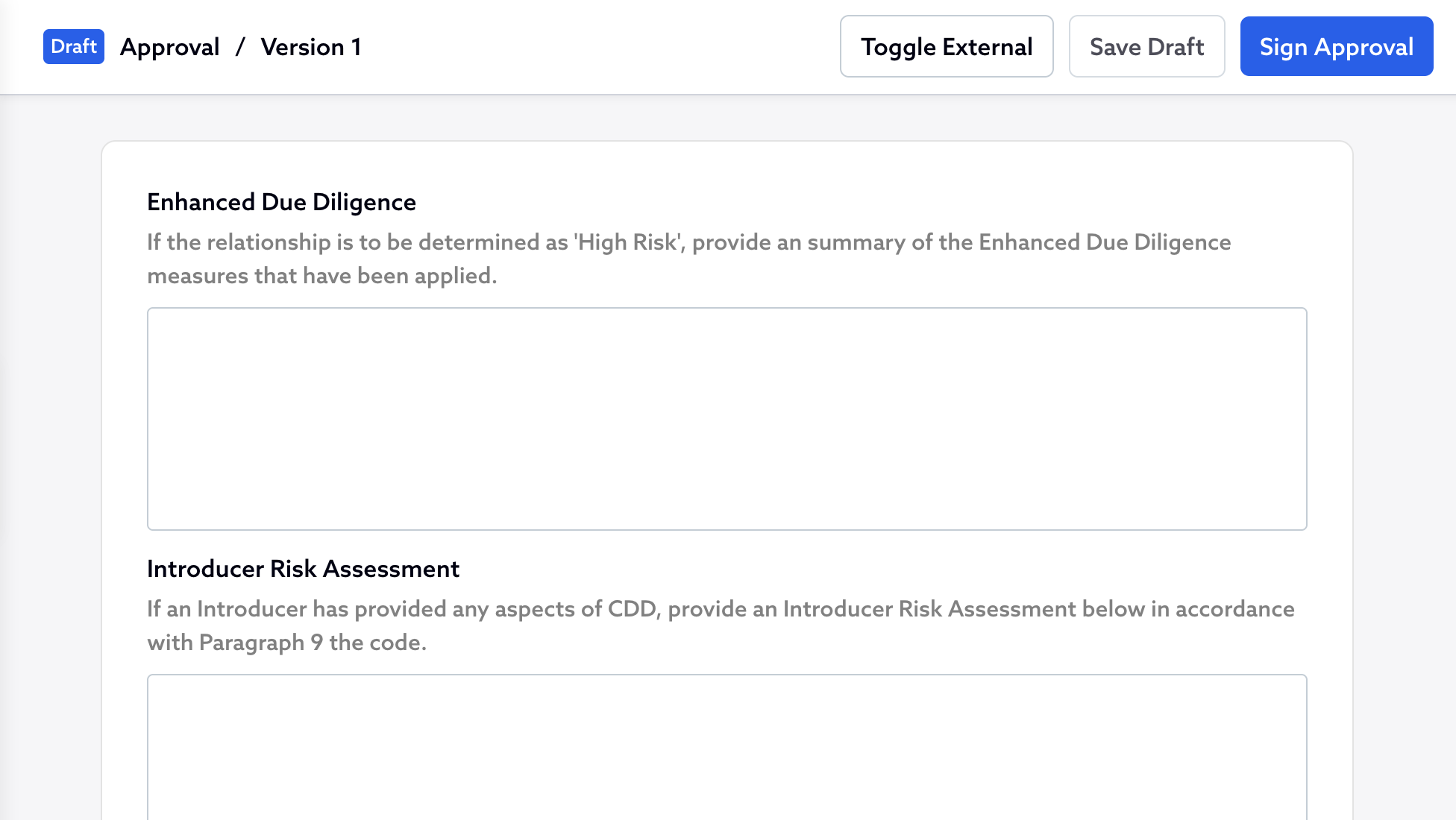Click 'If an Introducer has provided' helper text

[x=296, y=609]
